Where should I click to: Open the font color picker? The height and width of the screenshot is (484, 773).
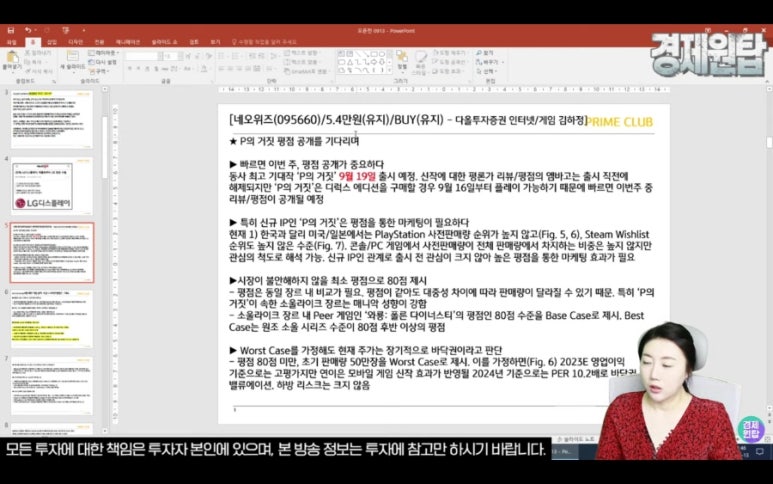(x=205, y=69)
